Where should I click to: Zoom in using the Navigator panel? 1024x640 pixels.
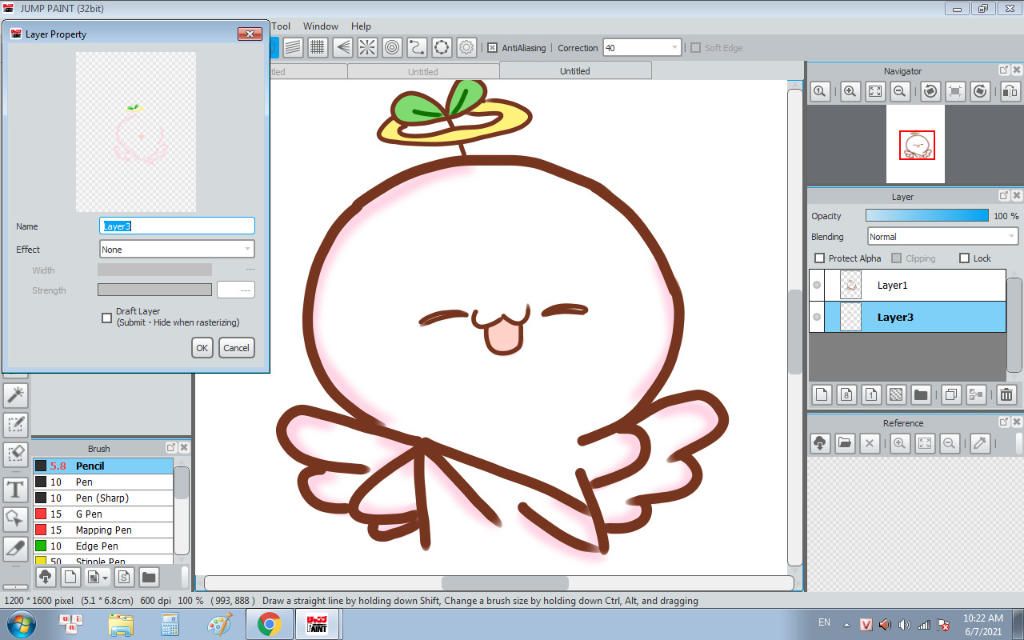coord(850,91)
